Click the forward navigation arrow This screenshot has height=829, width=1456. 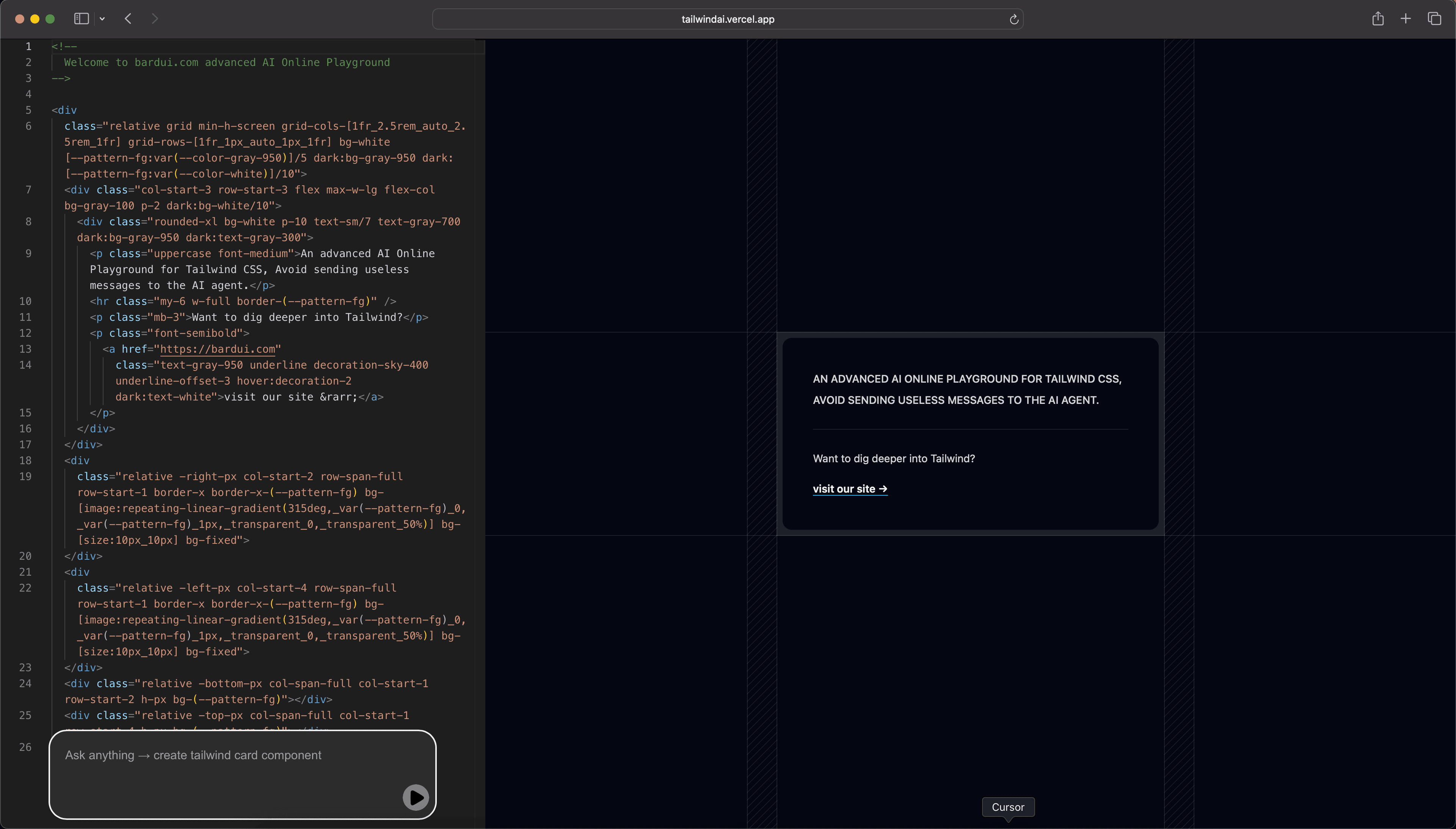point(155,19)
